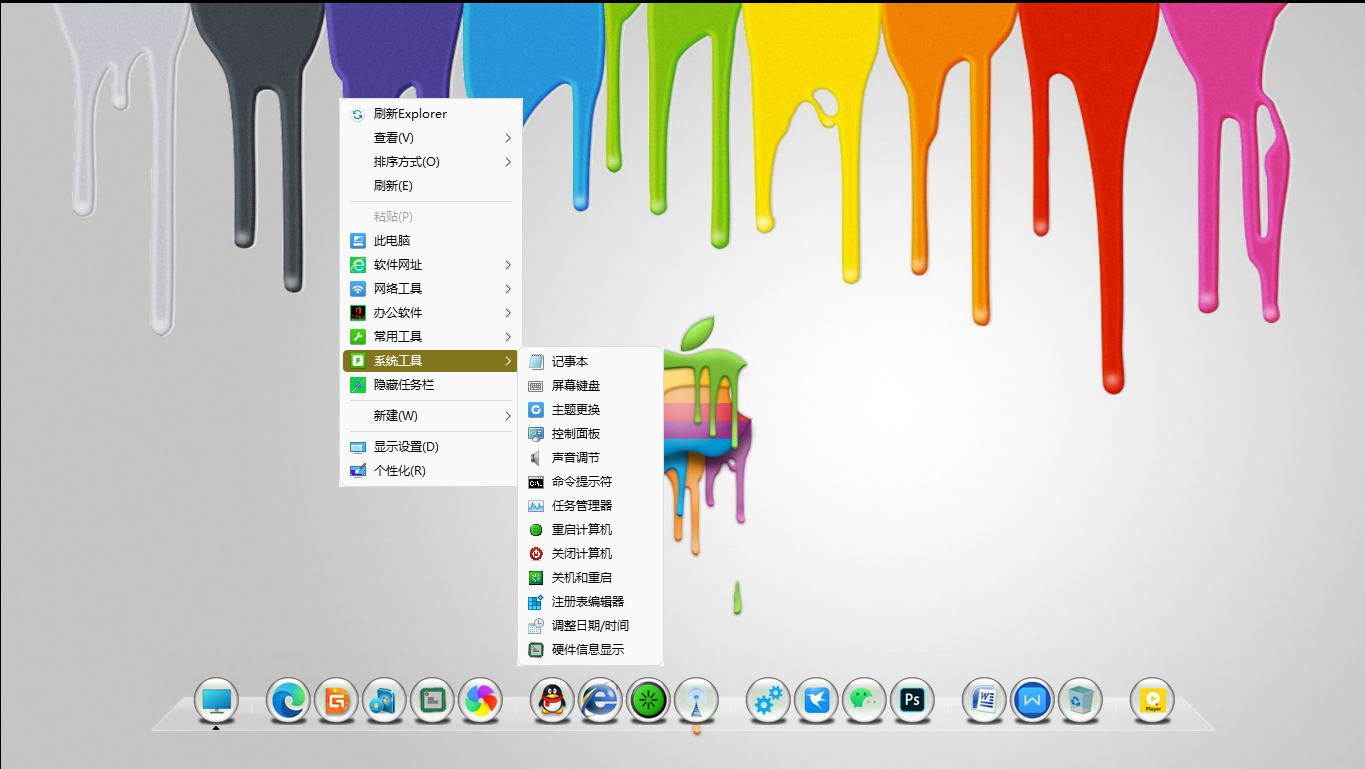This screenshot has width=1365, height=769.
Task: Click 隐藏任务栏 to hide the taskbar
Action: tap(430, 385)
